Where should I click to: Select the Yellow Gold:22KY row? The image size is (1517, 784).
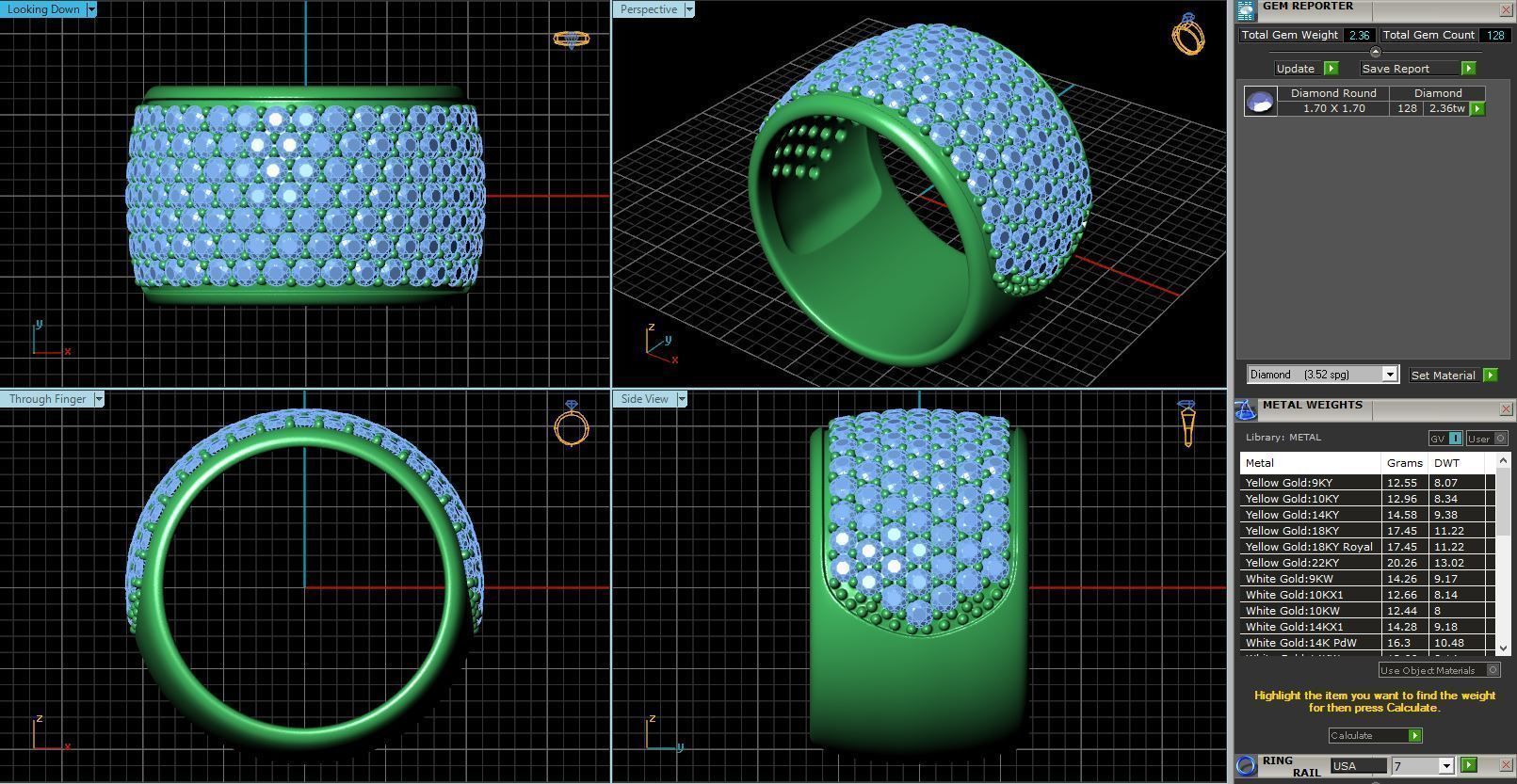[x=1367, y=563]
